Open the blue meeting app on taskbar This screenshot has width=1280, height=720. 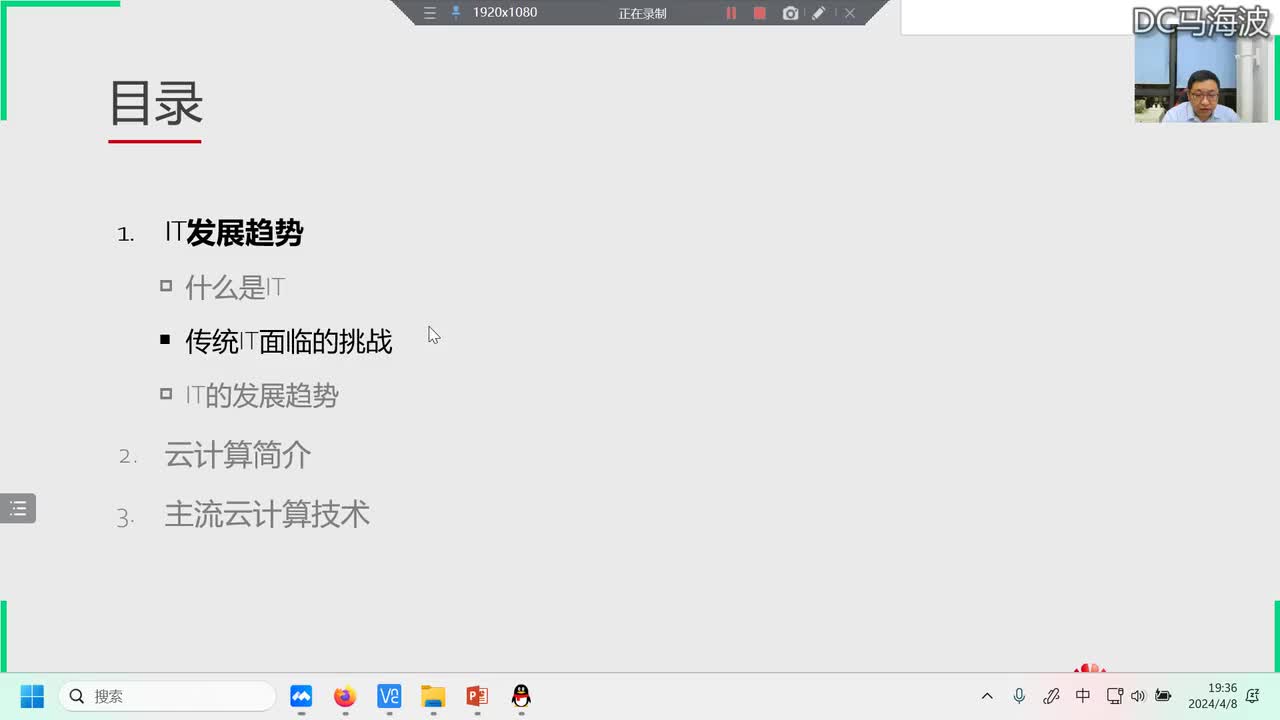[x=301, y=696]
